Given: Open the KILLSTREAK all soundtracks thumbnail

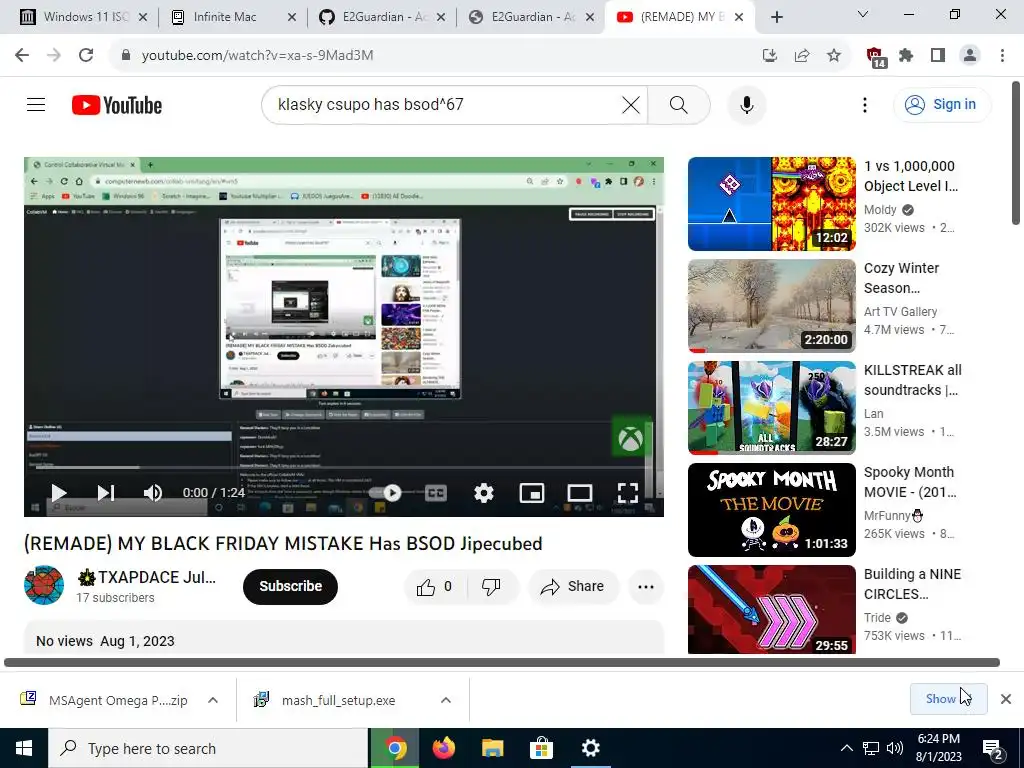Looking at the screenshot, I should [x=771, y=408].
